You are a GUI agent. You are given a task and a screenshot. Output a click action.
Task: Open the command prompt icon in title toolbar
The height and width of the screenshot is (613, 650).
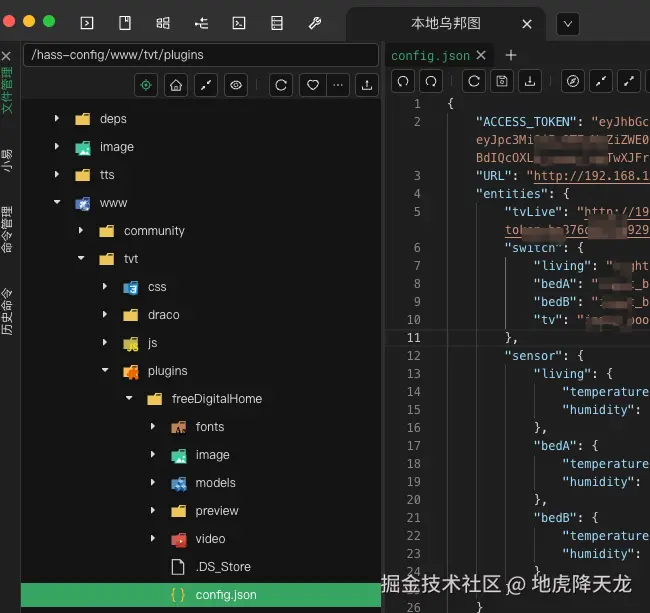[239, 23]
